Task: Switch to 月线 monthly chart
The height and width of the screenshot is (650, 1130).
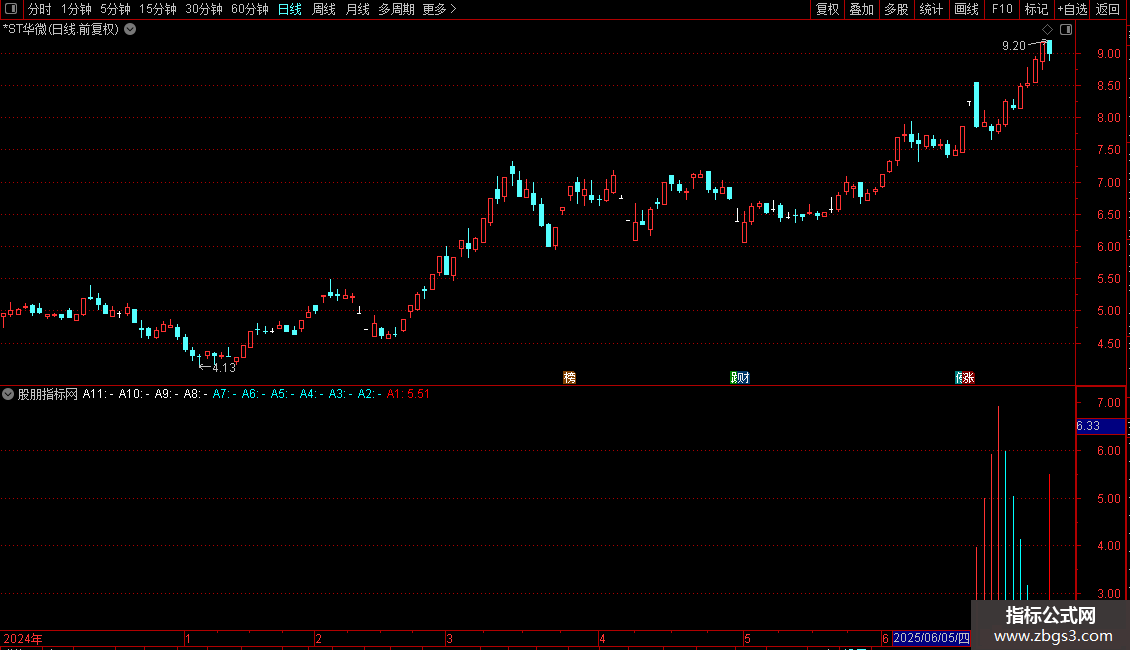Action: tap(357, 9)
